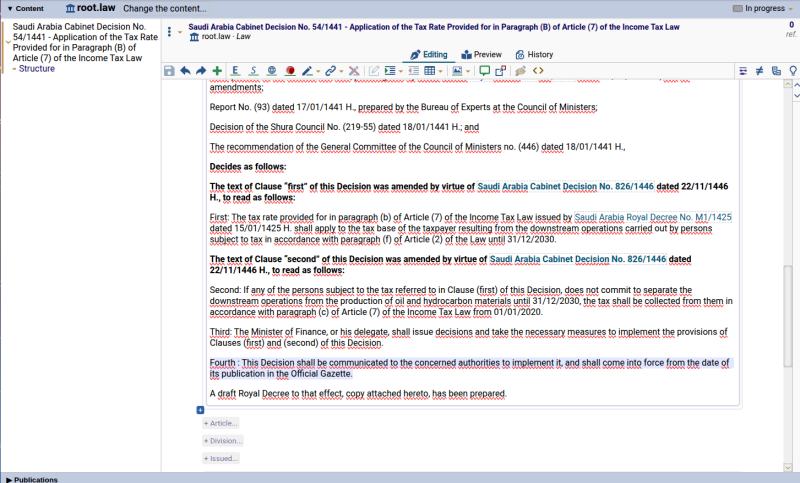Open the small arrow beside the document title
800x483 pixels.
(180, 32)
